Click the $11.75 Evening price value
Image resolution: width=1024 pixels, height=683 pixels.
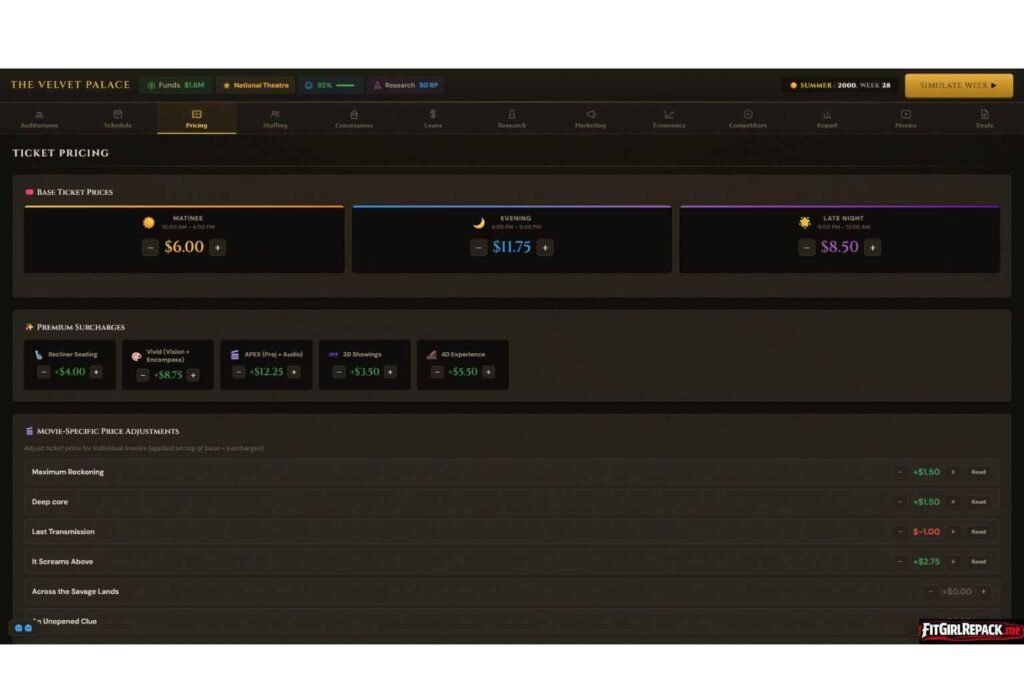(511, 247)
